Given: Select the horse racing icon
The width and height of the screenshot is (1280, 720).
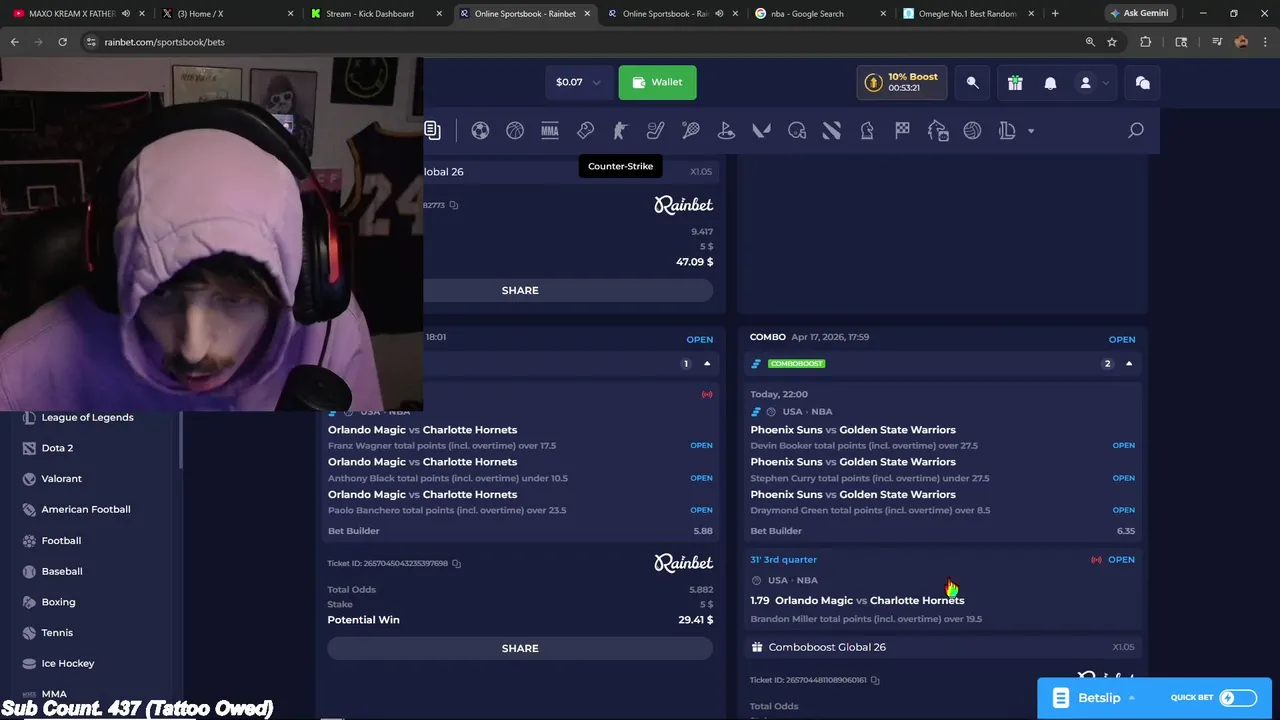Looking at the screenshot, I should click(x=937, y=130).
